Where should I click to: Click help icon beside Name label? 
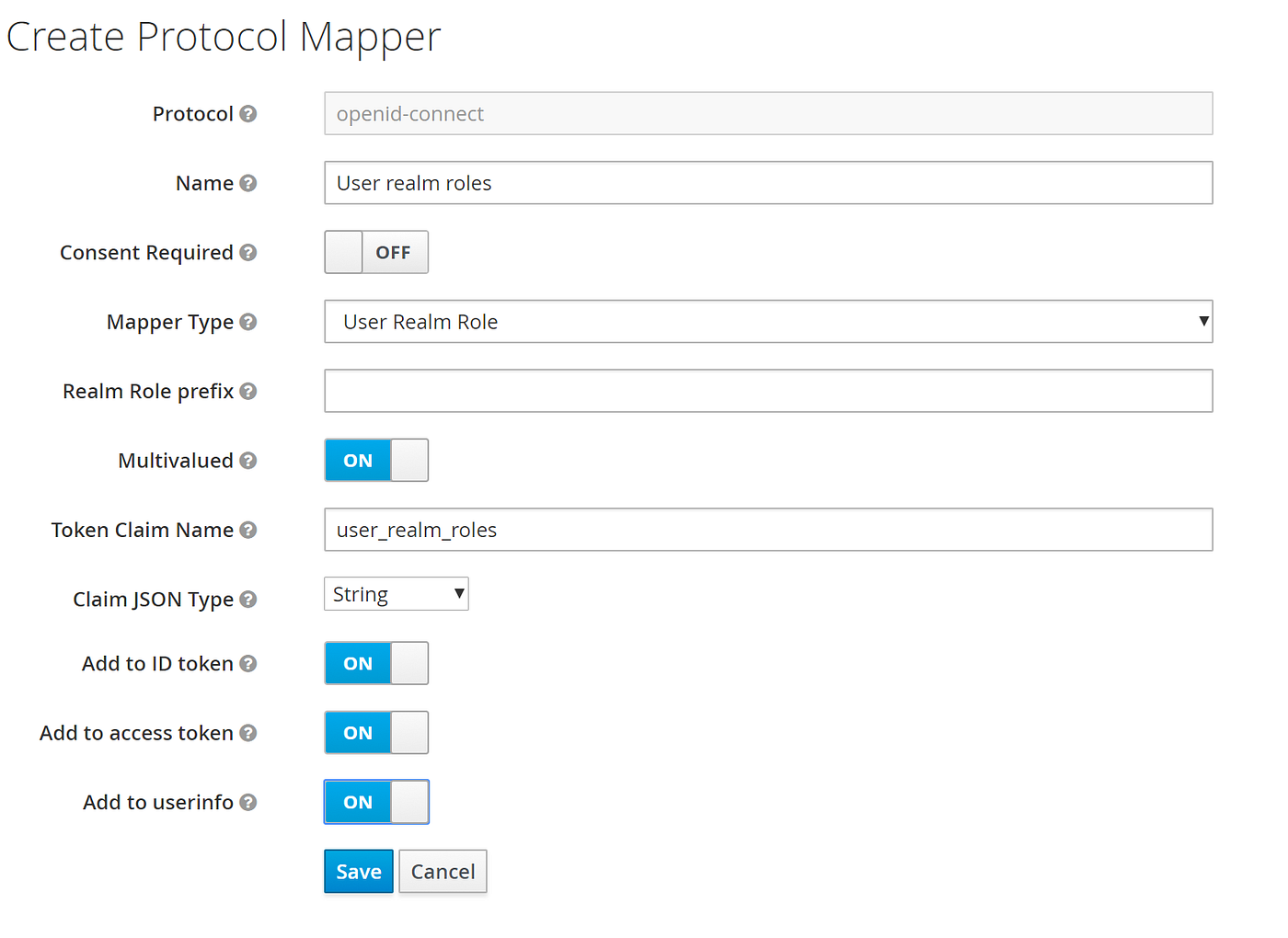point(248,183)
